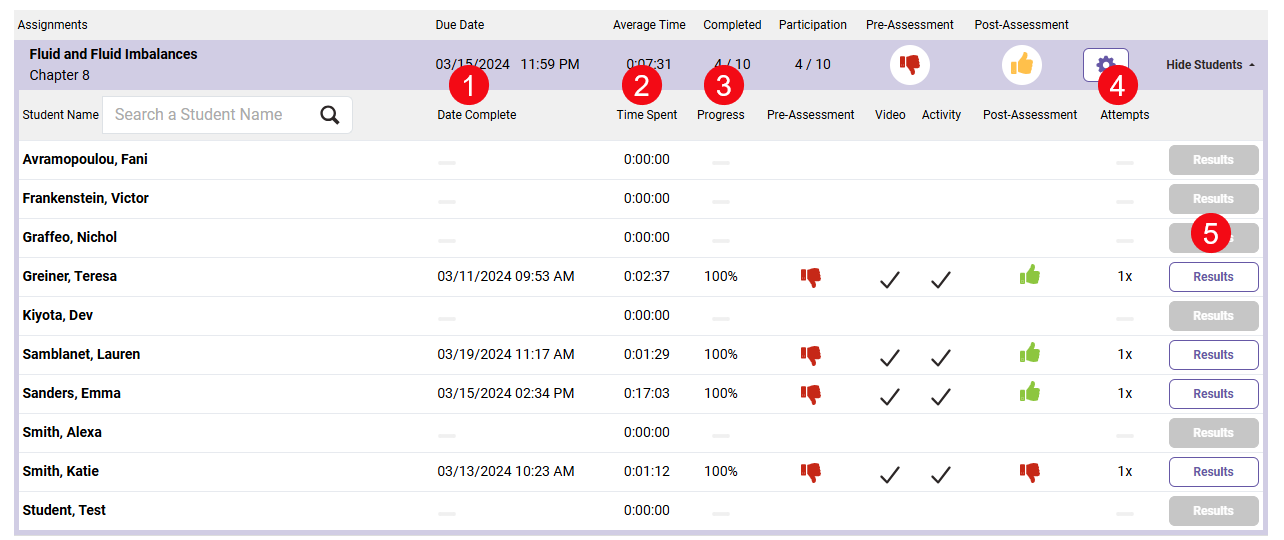1284x540 pixels.
Task: Click Katie Smith's post-assessment thumbs-down icon
Action: tap(1030, 472)
